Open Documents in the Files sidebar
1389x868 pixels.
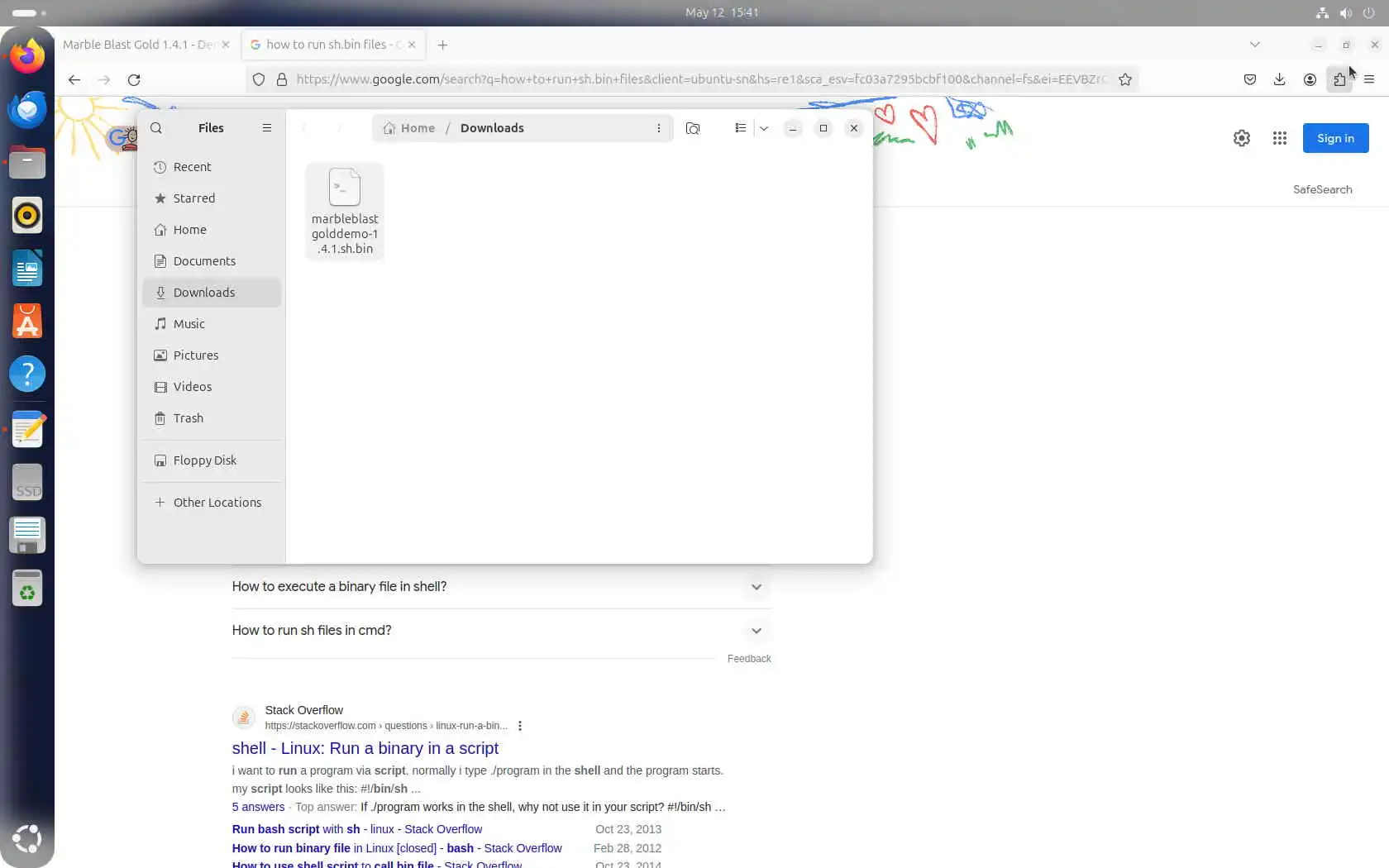tap(212, 261)
